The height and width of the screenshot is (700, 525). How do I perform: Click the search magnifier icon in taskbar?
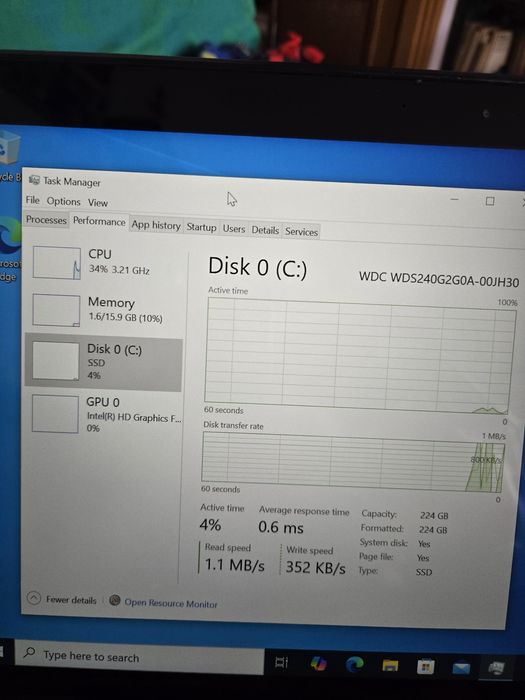tap(29, 652)
